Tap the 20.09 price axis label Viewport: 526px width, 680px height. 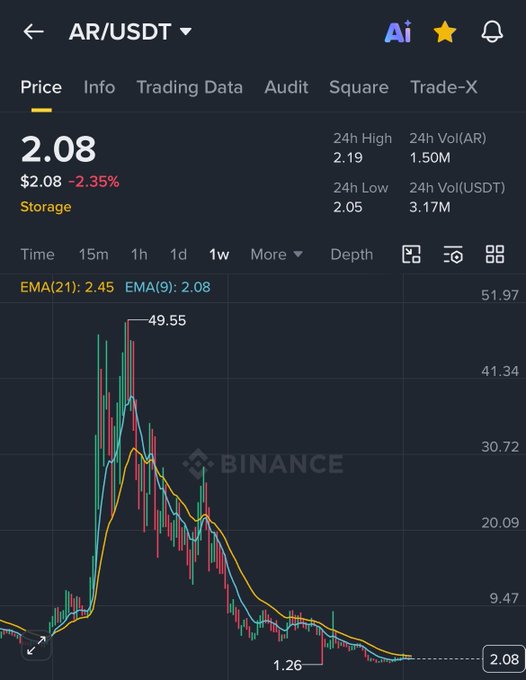(500, 523)
